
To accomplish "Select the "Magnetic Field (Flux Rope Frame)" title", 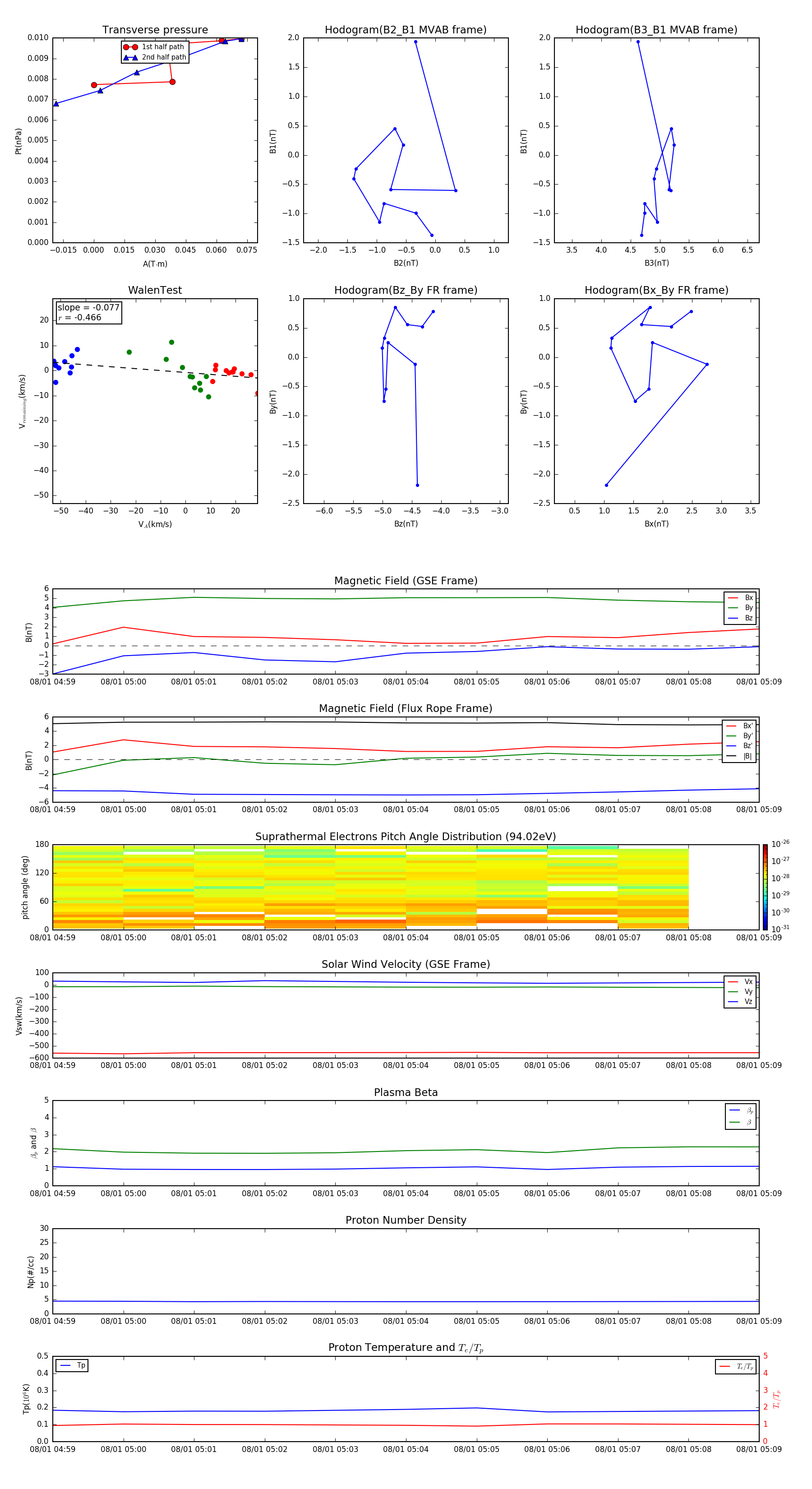I will 406,709.
